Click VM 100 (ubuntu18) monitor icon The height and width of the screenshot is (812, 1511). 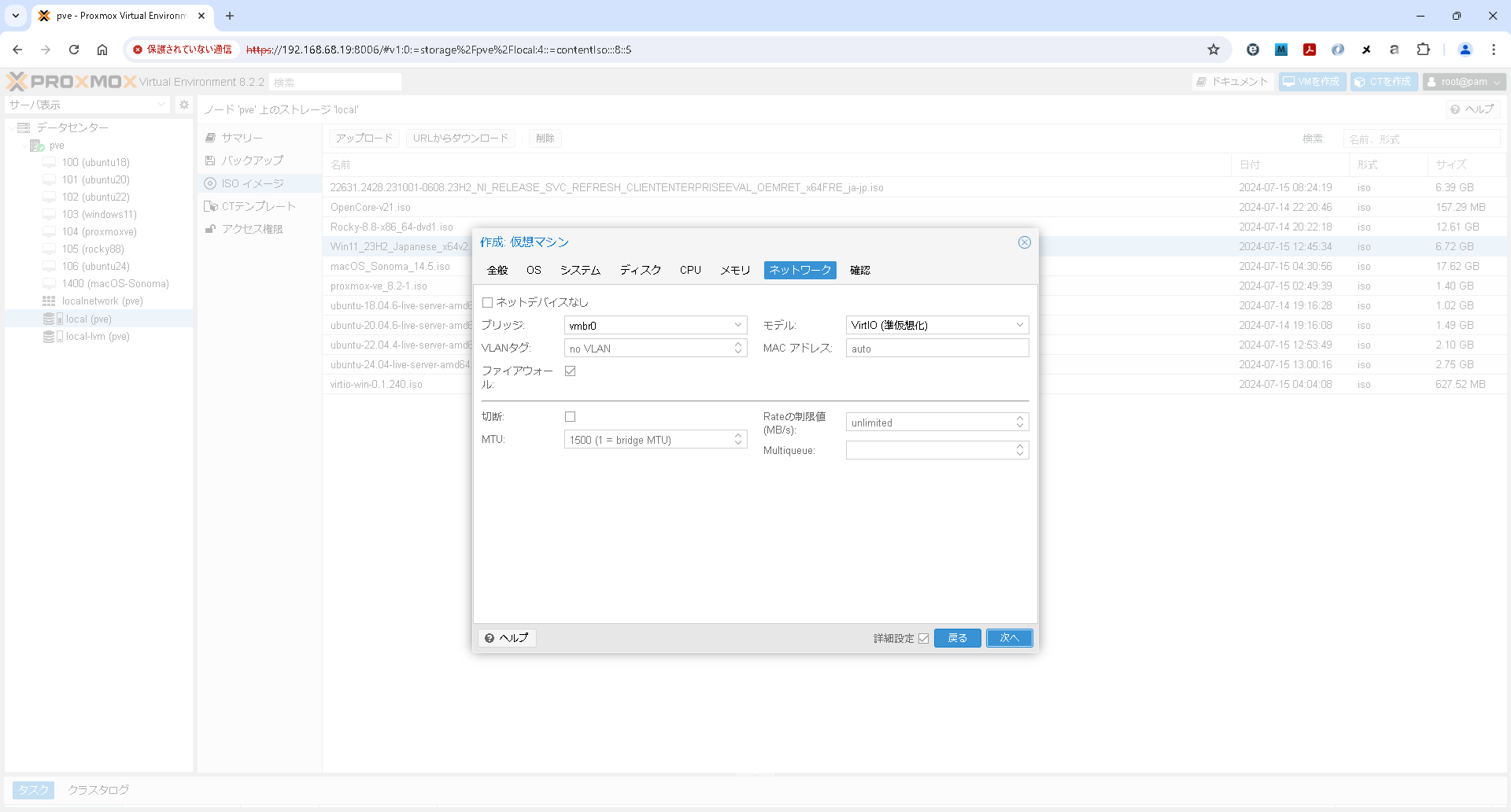tap(49, 163)
